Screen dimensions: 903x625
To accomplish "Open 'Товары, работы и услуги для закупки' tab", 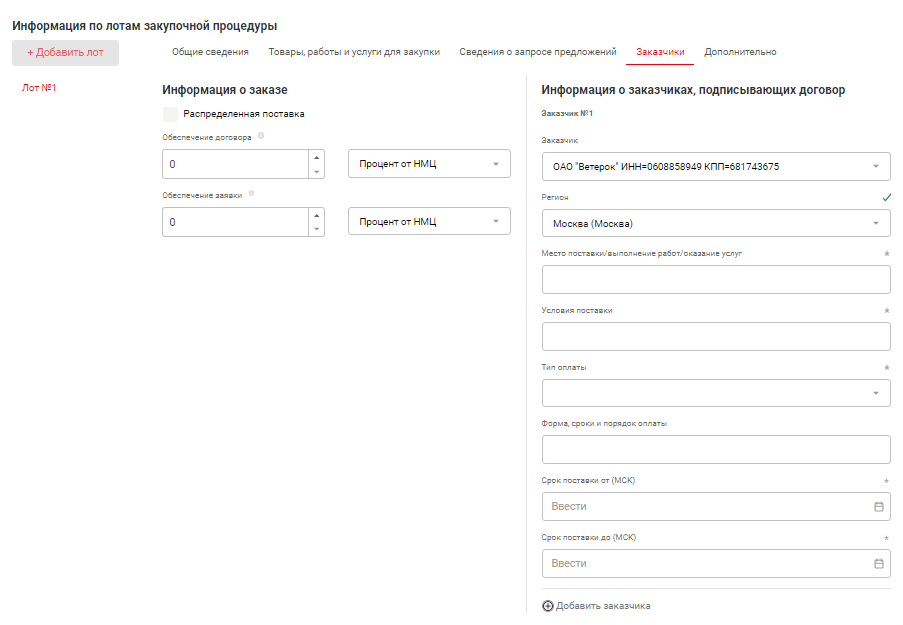I will (354, 52).
